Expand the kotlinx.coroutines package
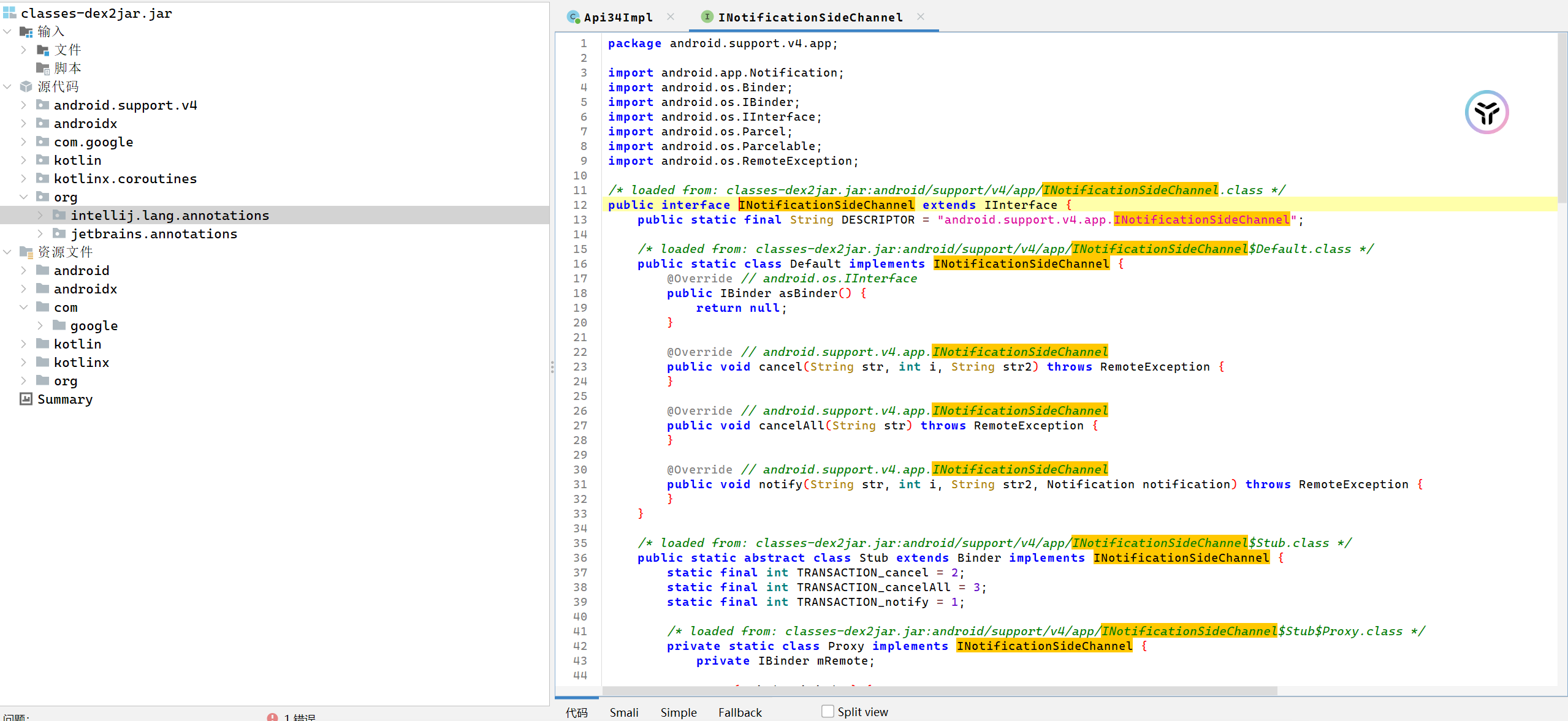1568x721 pixels. (x=23, y=178)
